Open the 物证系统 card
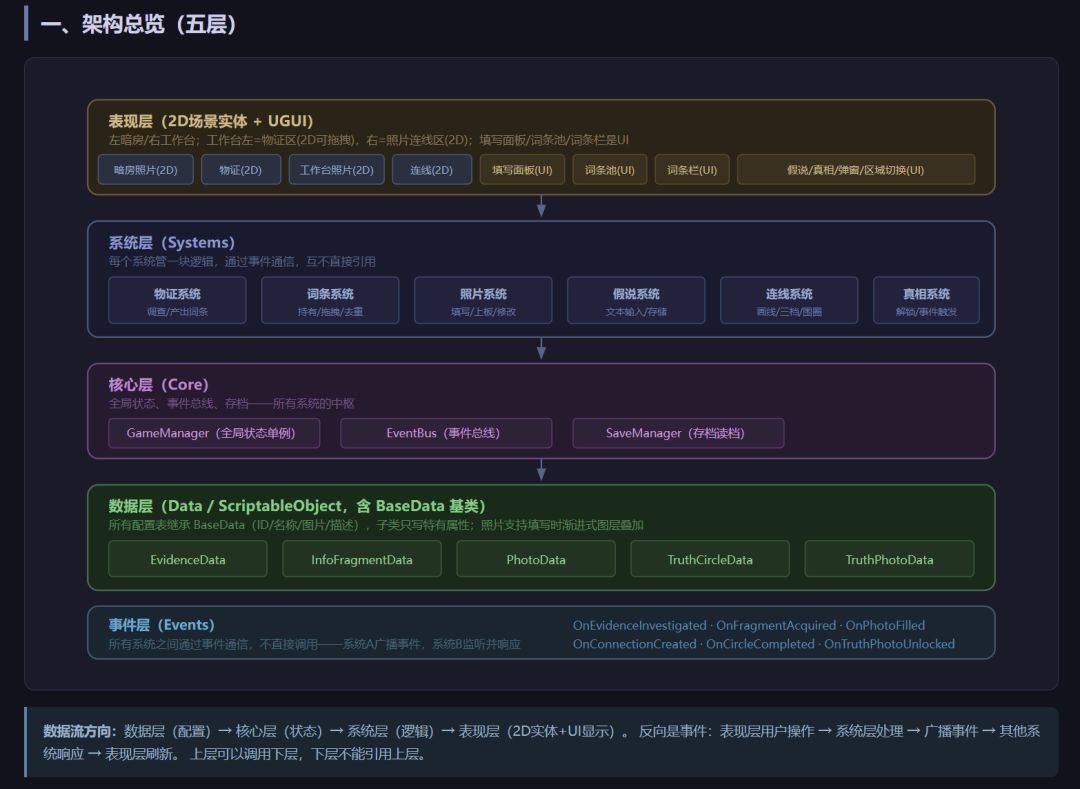This screenshot has width=1080, height=789. (177, 300)
